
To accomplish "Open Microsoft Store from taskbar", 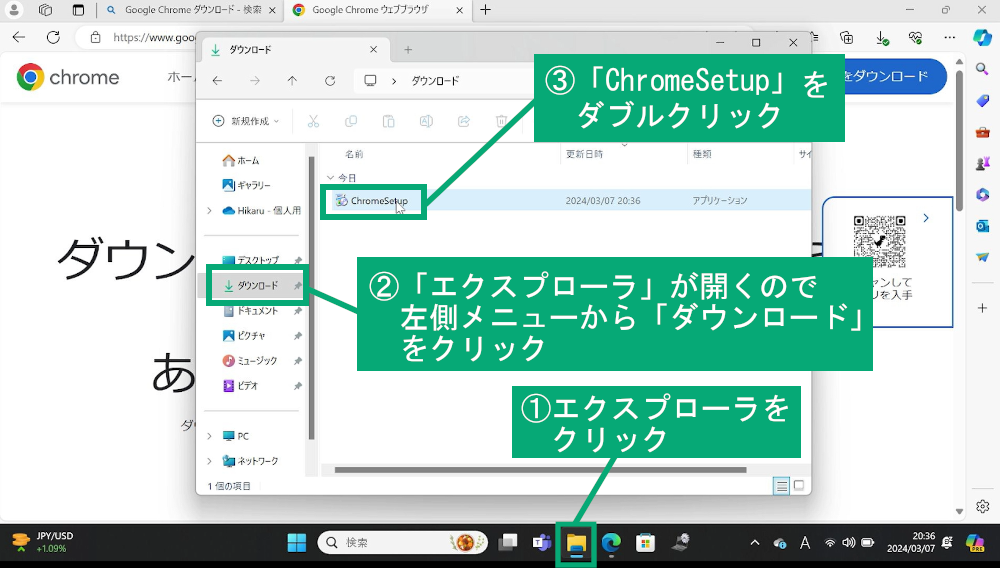I will tap(645, 543).
